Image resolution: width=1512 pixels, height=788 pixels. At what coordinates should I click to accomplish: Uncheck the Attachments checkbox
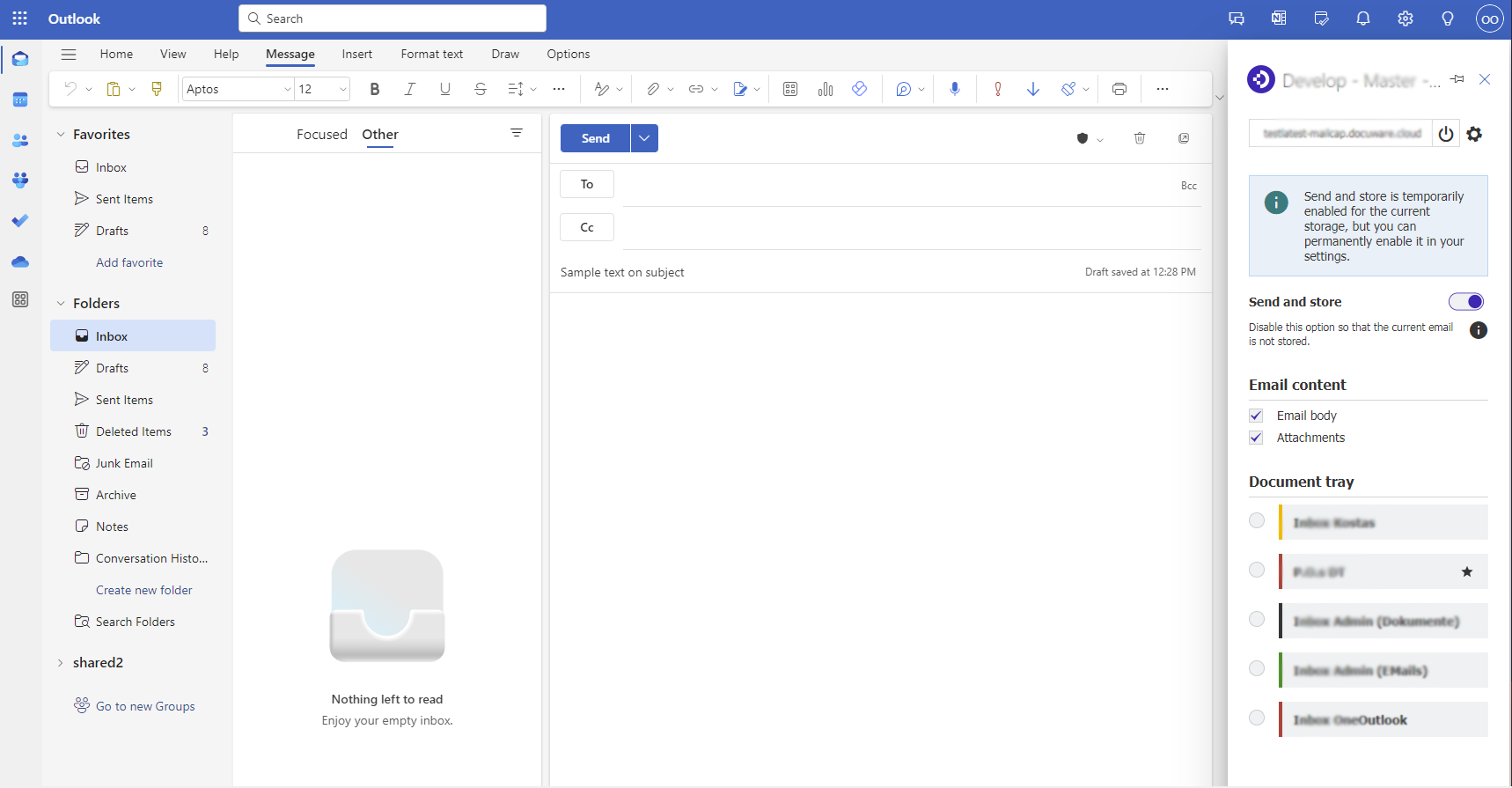(x=1256, y=438)
